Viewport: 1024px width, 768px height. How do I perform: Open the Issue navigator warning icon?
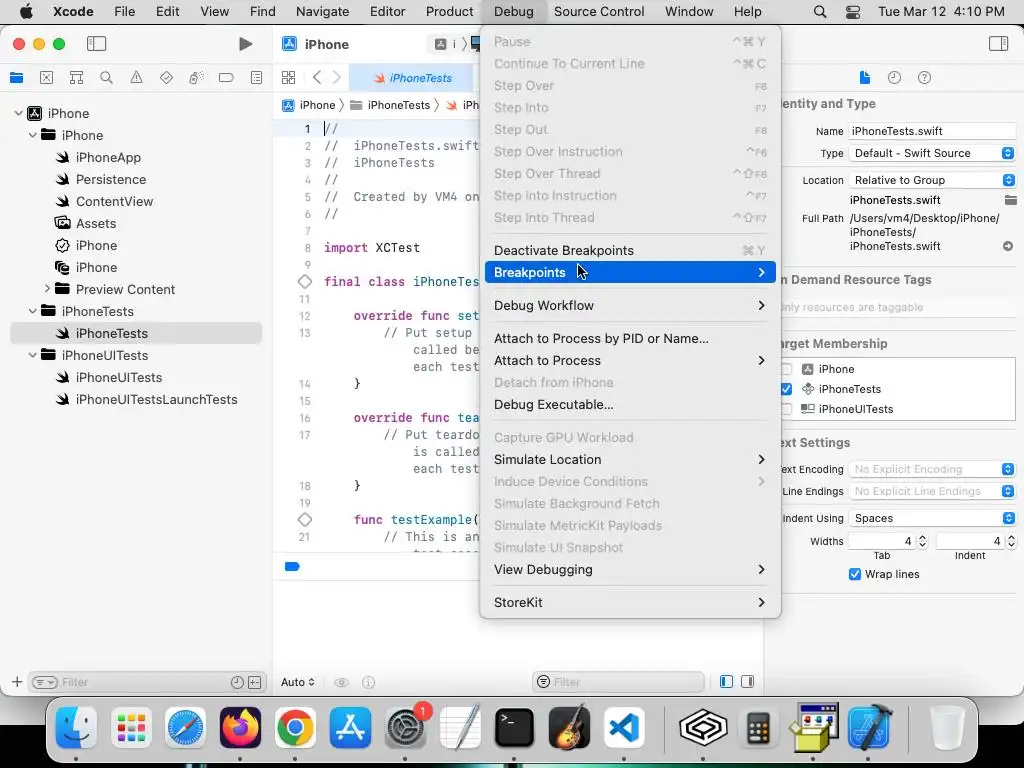pos(136,78)
